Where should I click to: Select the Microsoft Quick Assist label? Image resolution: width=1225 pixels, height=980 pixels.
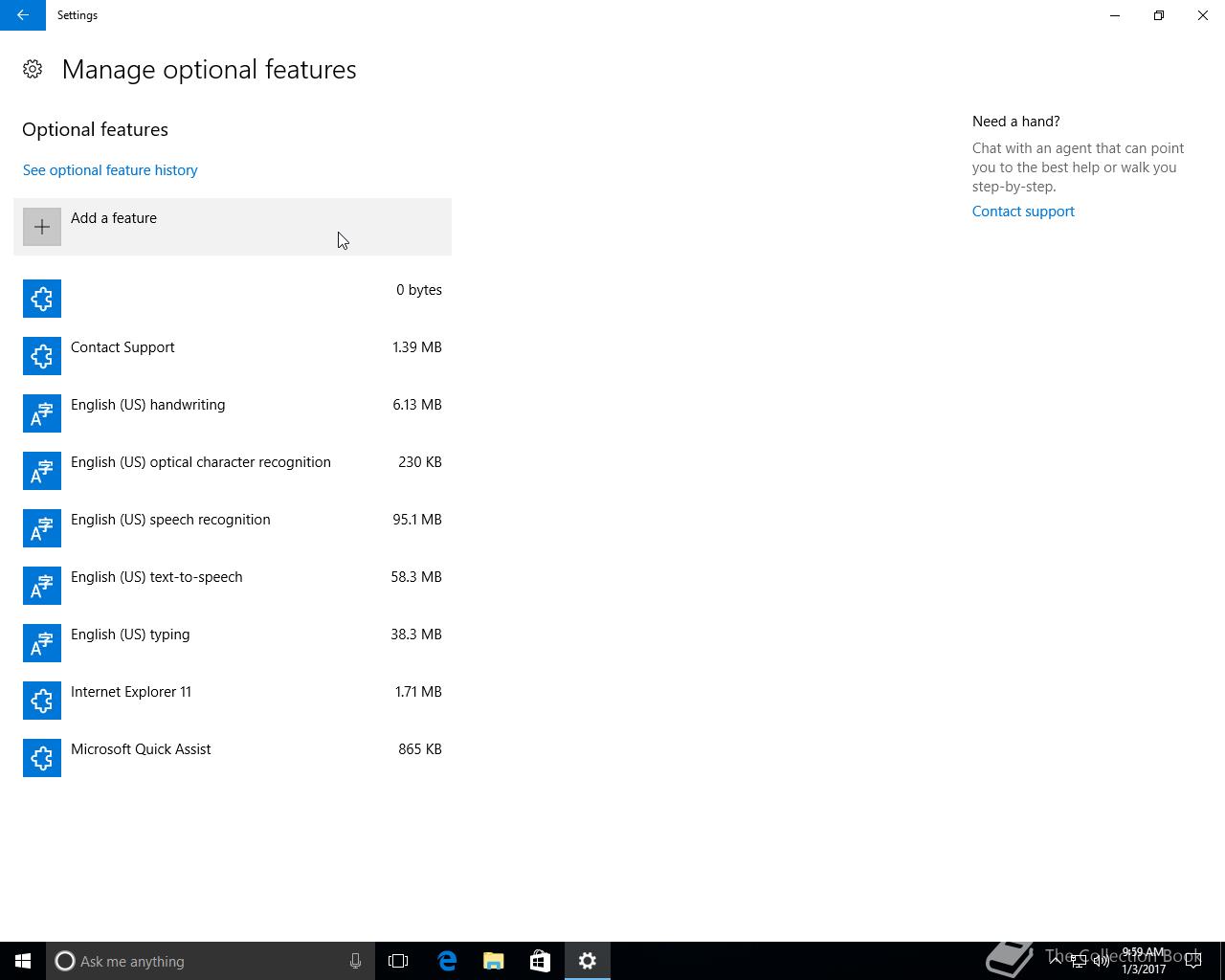click(141, 749)
